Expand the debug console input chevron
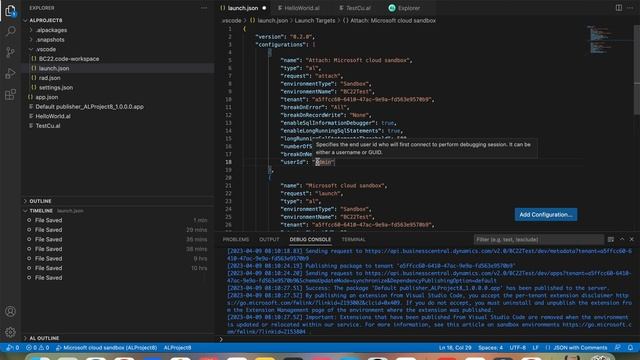The image size is (640, 360). coord(221,339)
